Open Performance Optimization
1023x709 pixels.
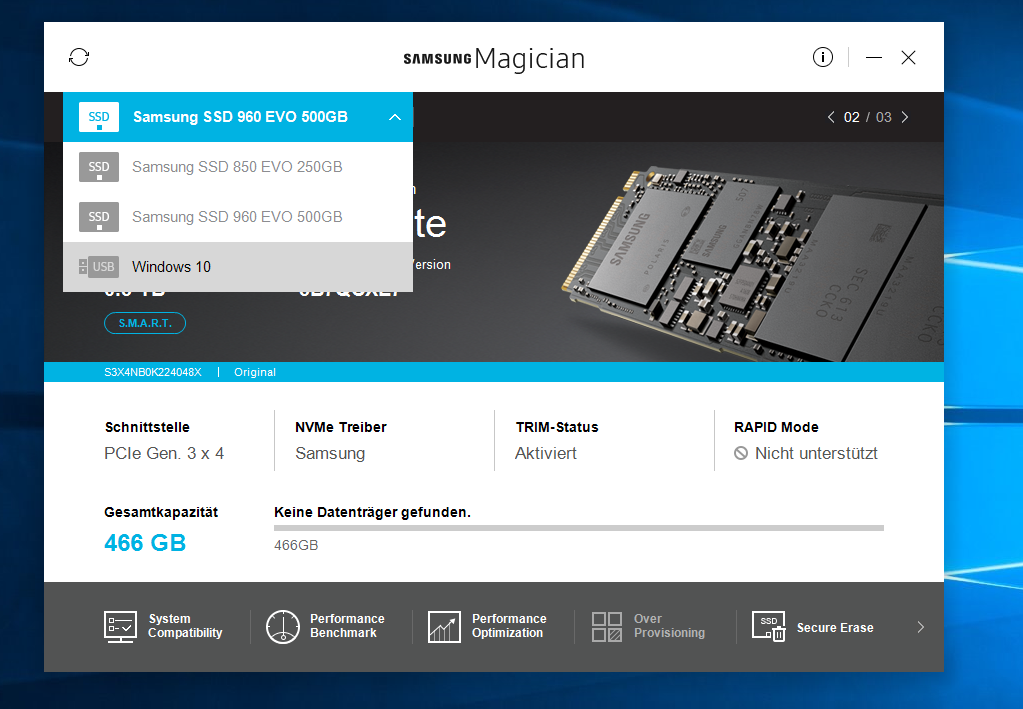coord(487,626)
